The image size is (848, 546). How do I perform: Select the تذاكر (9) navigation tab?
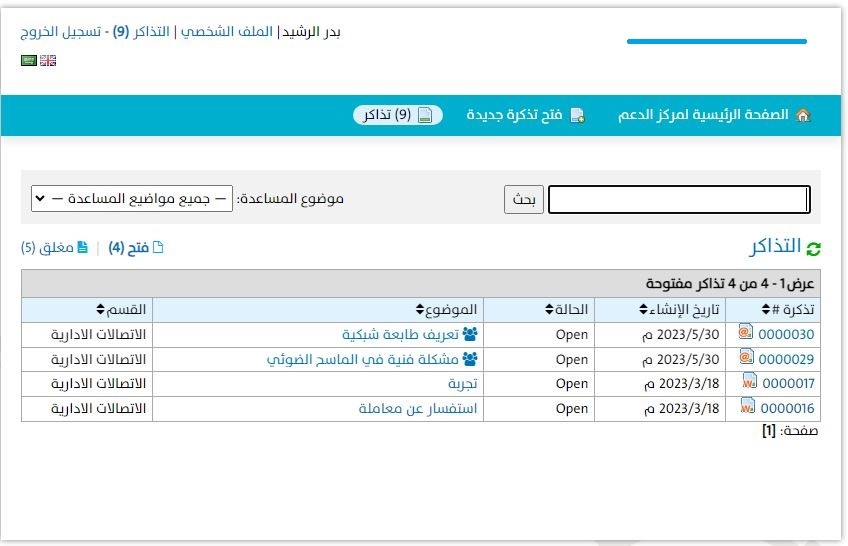(398, 115)
